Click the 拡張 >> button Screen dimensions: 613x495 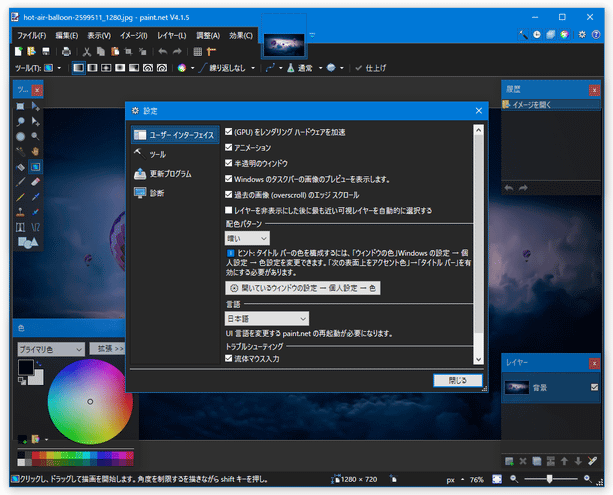(x=107, y=348)
